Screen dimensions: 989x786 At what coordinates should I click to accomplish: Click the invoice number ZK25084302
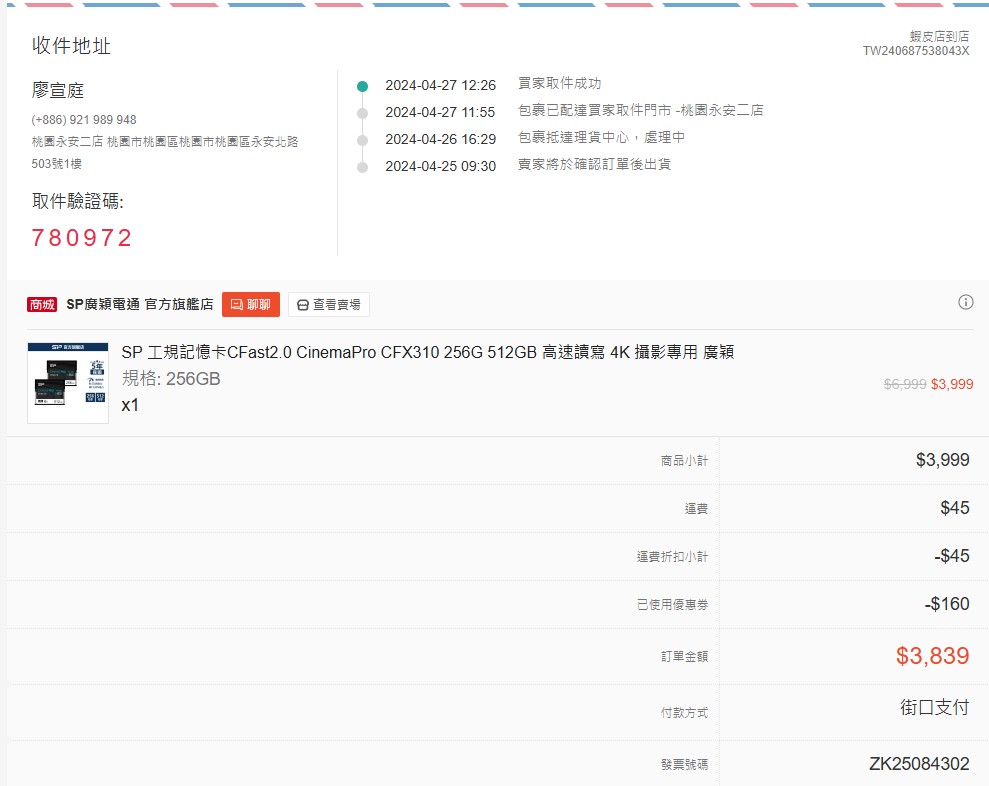click(919, 764)
